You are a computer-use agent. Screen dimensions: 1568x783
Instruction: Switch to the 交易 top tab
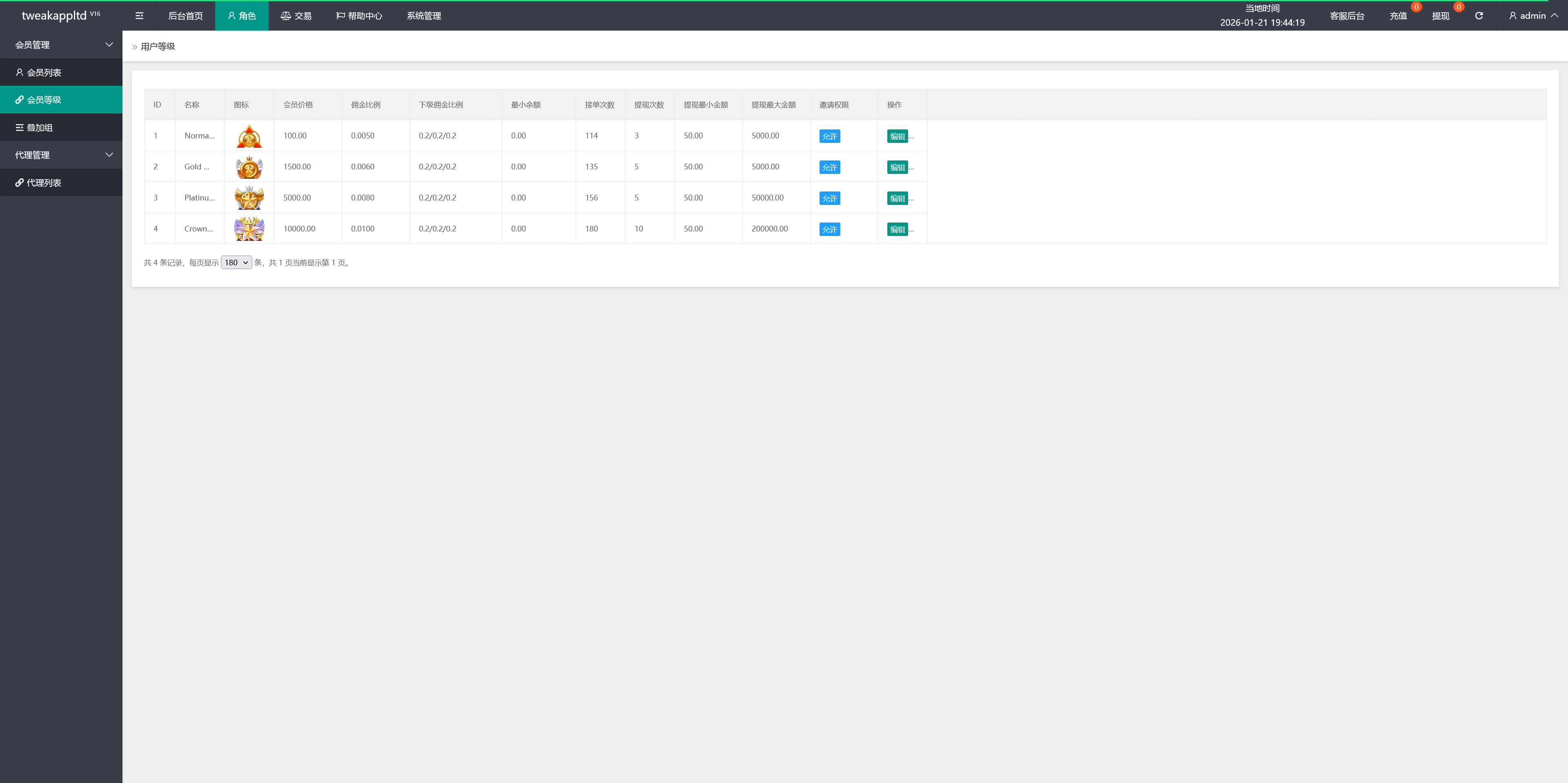tap(296, 16)
